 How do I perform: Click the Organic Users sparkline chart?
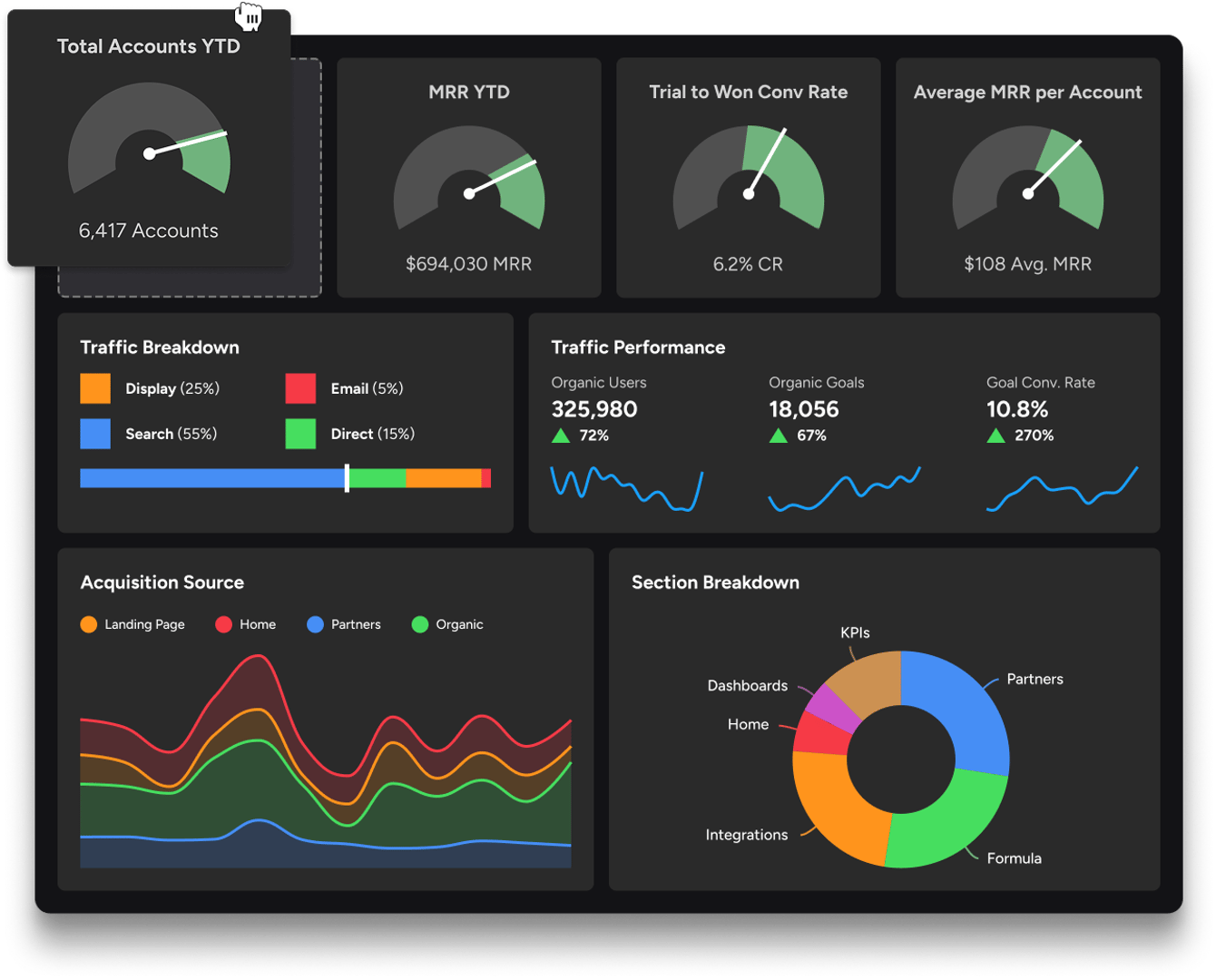(x=626, y=487)
